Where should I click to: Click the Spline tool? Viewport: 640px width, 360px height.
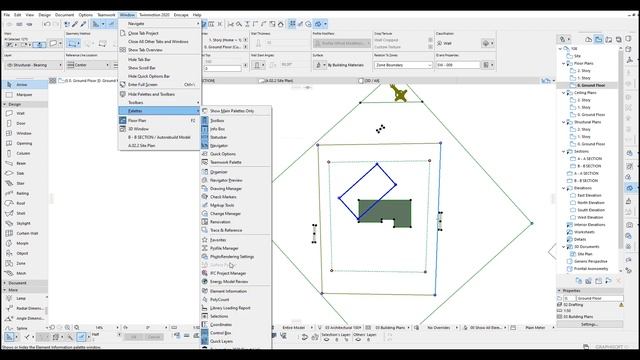(24, 328)
